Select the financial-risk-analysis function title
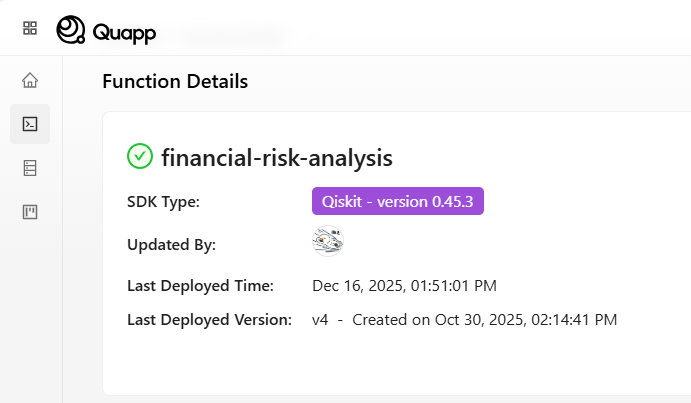Screen dimensions: 691x403 point(277,157)
